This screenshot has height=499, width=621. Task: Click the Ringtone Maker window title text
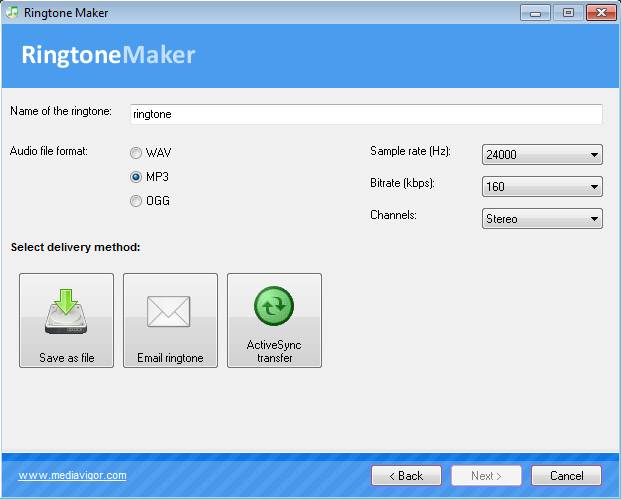[65, 13]
